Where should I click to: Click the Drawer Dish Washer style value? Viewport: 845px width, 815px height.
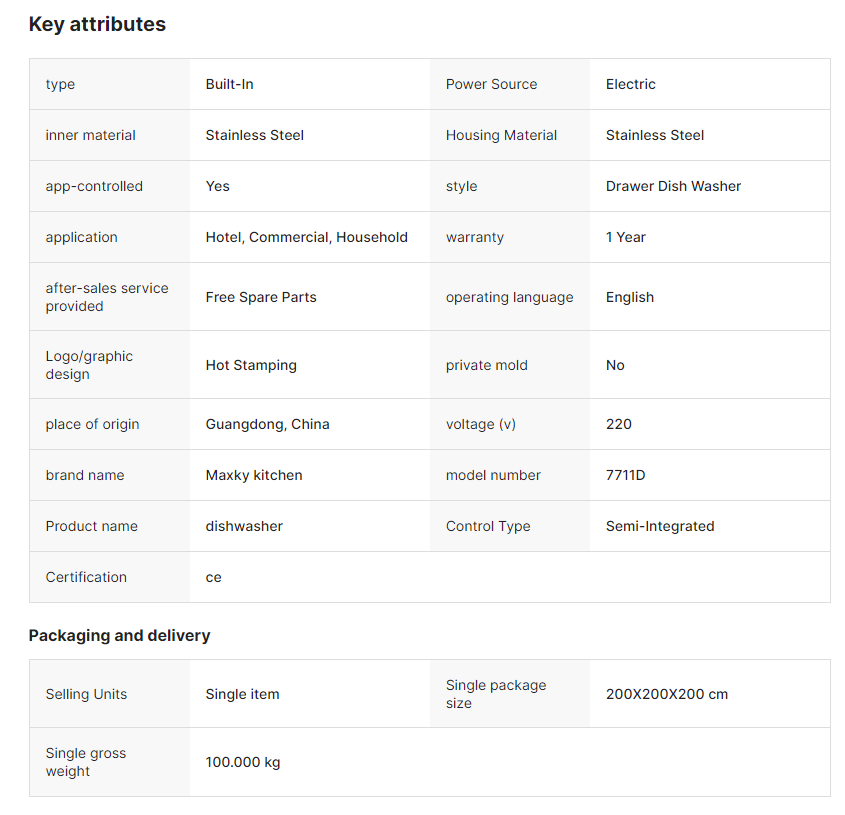(673, 186)
